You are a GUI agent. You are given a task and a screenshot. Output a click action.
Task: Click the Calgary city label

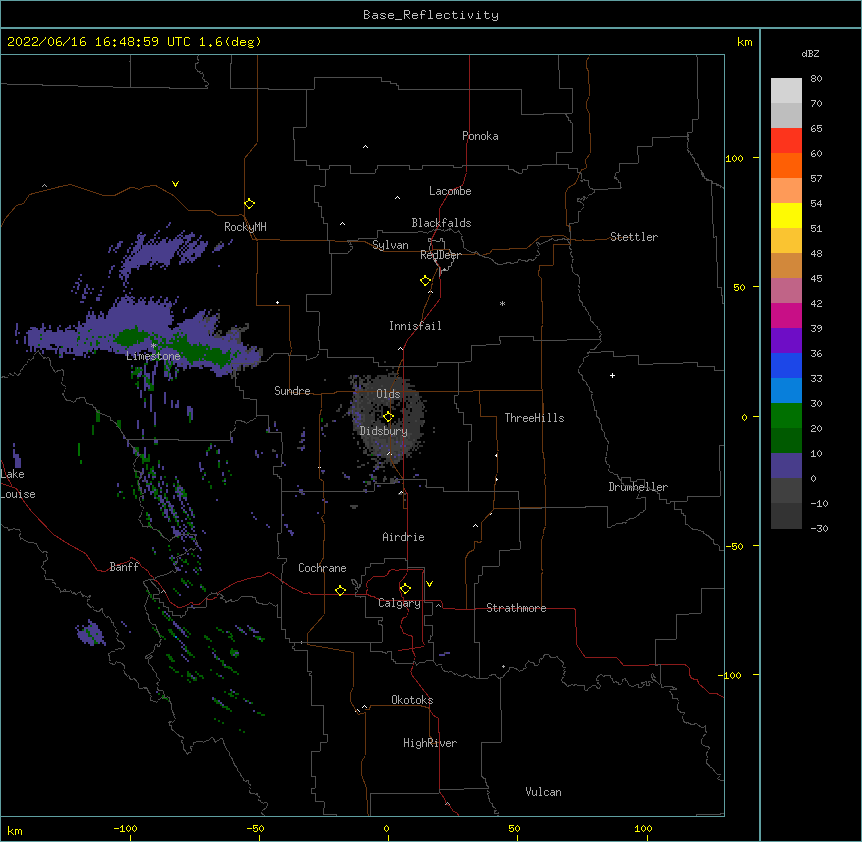pos(400,603)
